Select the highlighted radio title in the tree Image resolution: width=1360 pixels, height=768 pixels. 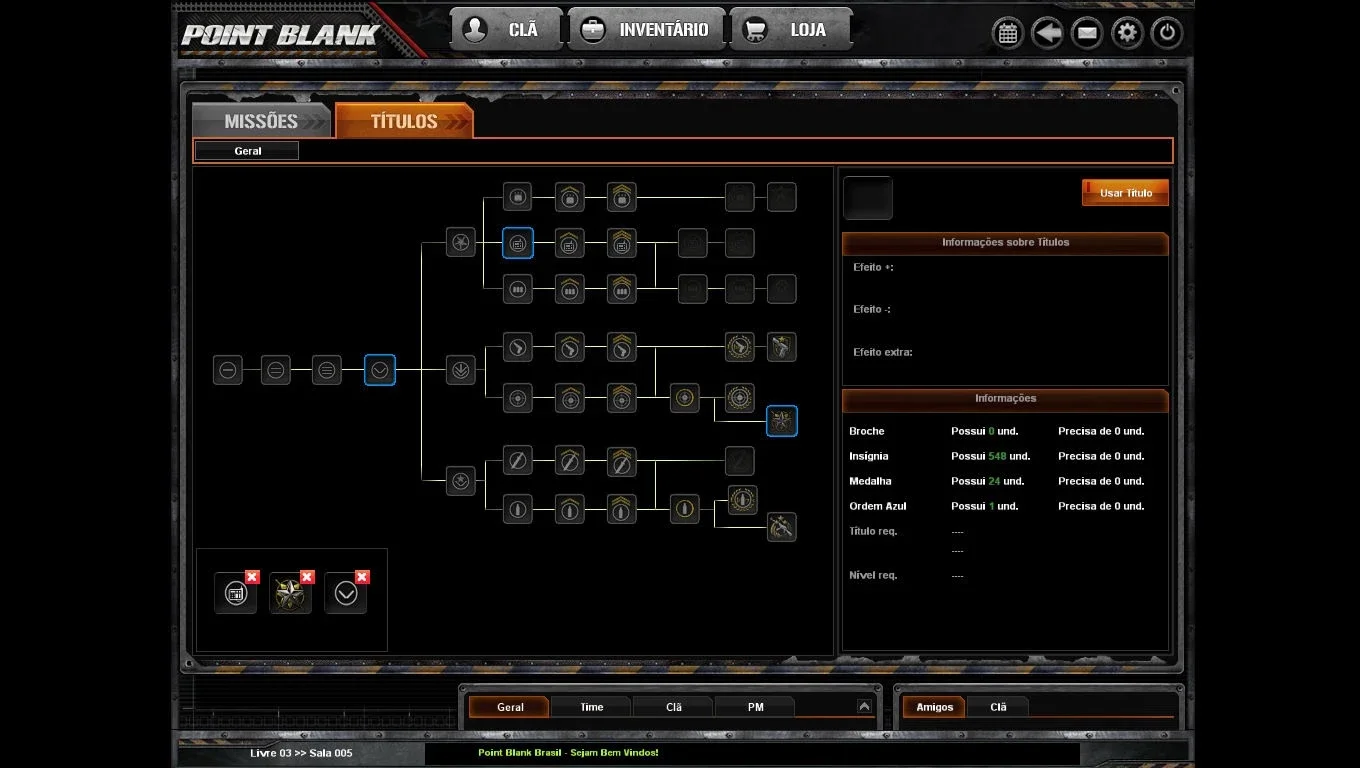coord(517,243)
